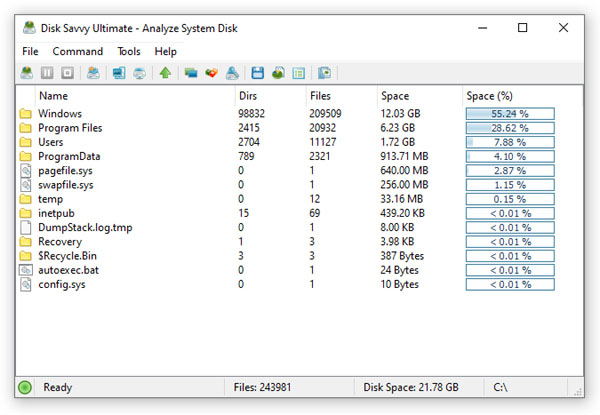
Task: Click the computer and server toolbar icon
Action: click(x=119, y=73)
